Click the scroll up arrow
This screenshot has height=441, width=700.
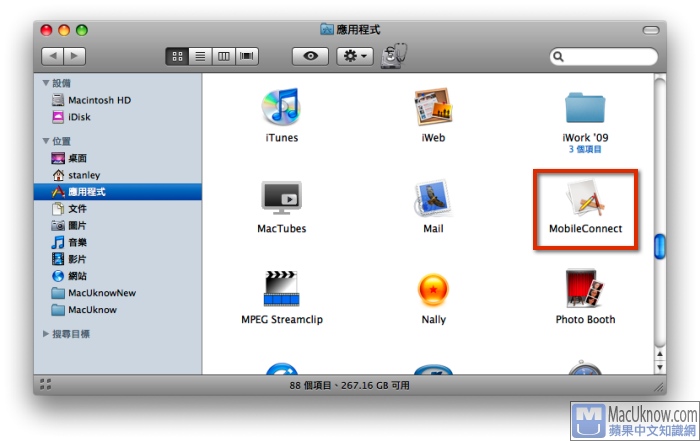(x=660, y=354)
